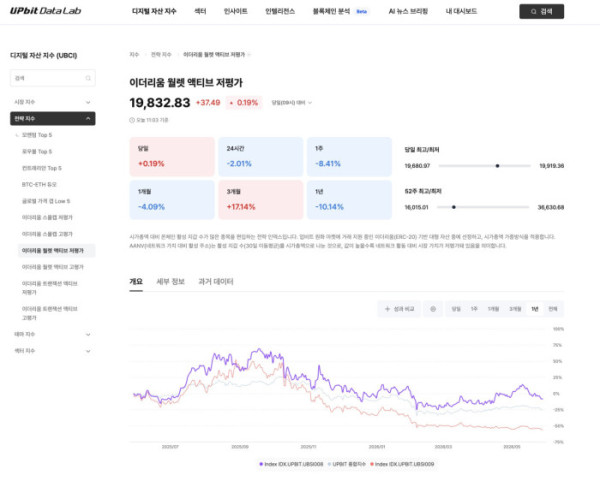Click the index value 19,832.83
Screen dimensions: 600x487
160,103
